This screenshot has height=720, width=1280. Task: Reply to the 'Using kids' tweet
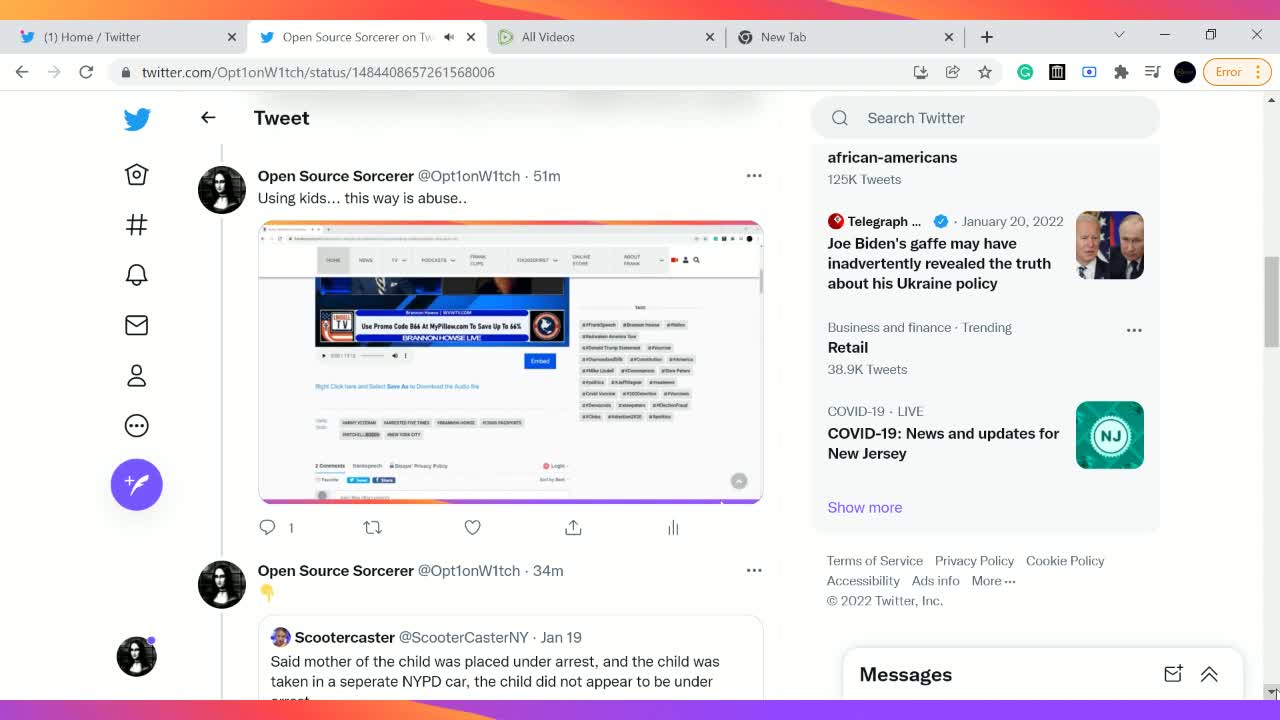coord(267,527)
